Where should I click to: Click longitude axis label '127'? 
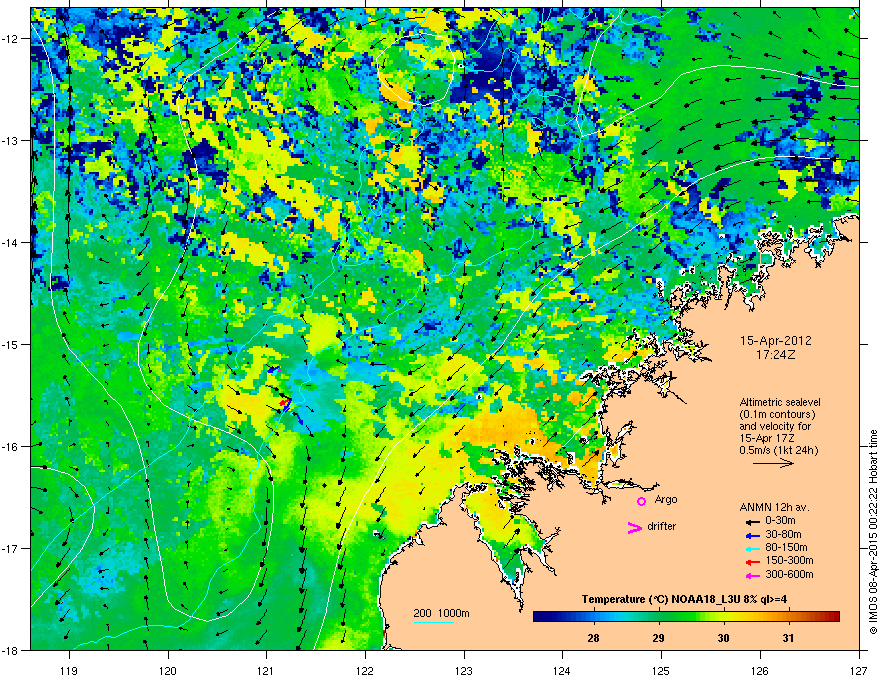(859, 670)
